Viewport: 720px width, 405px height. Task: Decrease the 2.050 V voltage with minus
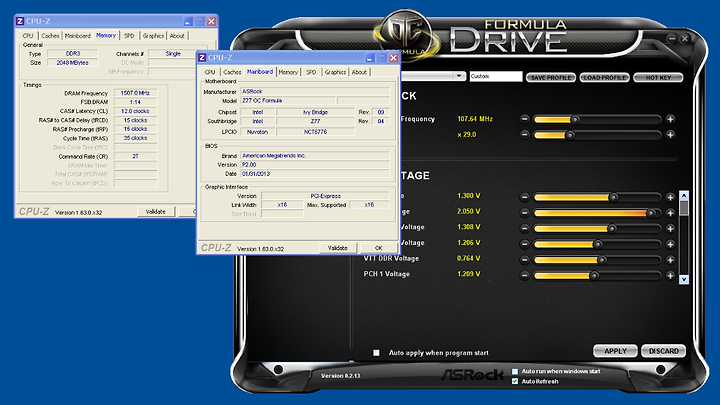pos(525,213)
